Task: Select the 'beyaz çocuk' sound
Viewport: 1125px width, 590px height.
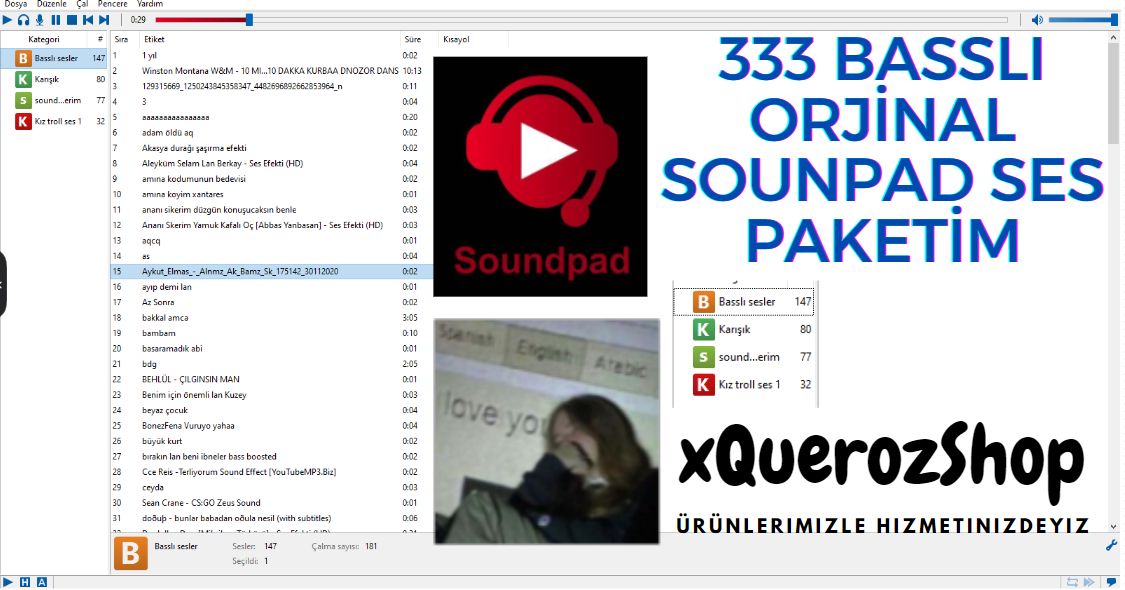Action: [x=272, y=411]
